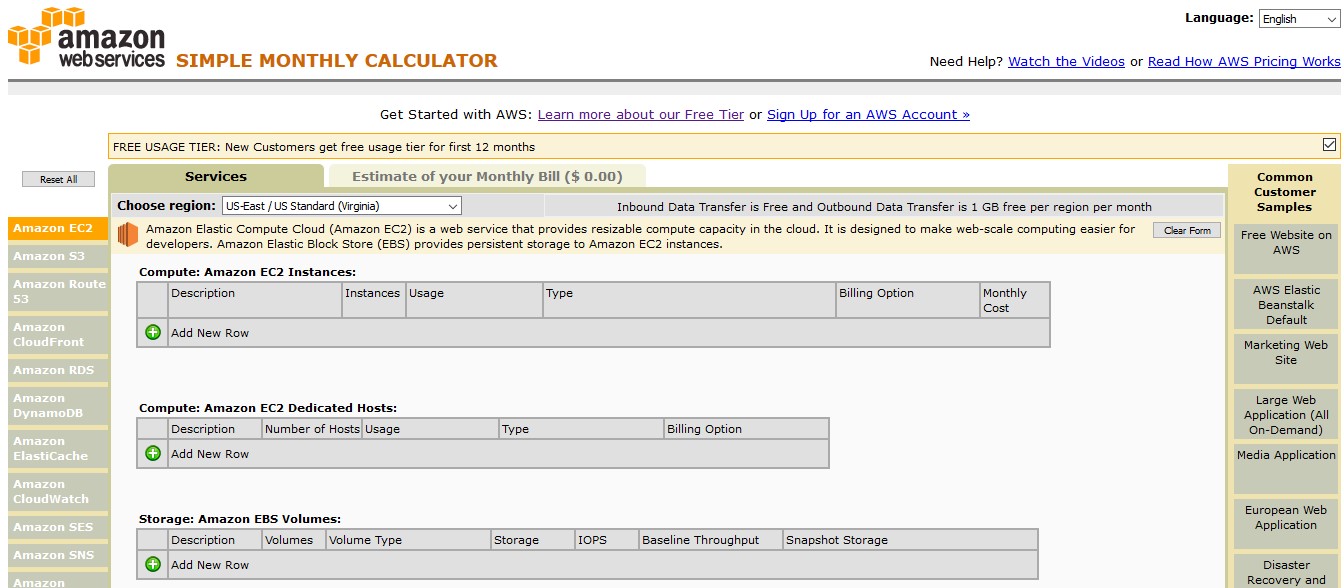Add new row to EC2 Instances table

(x=153, y=332)
